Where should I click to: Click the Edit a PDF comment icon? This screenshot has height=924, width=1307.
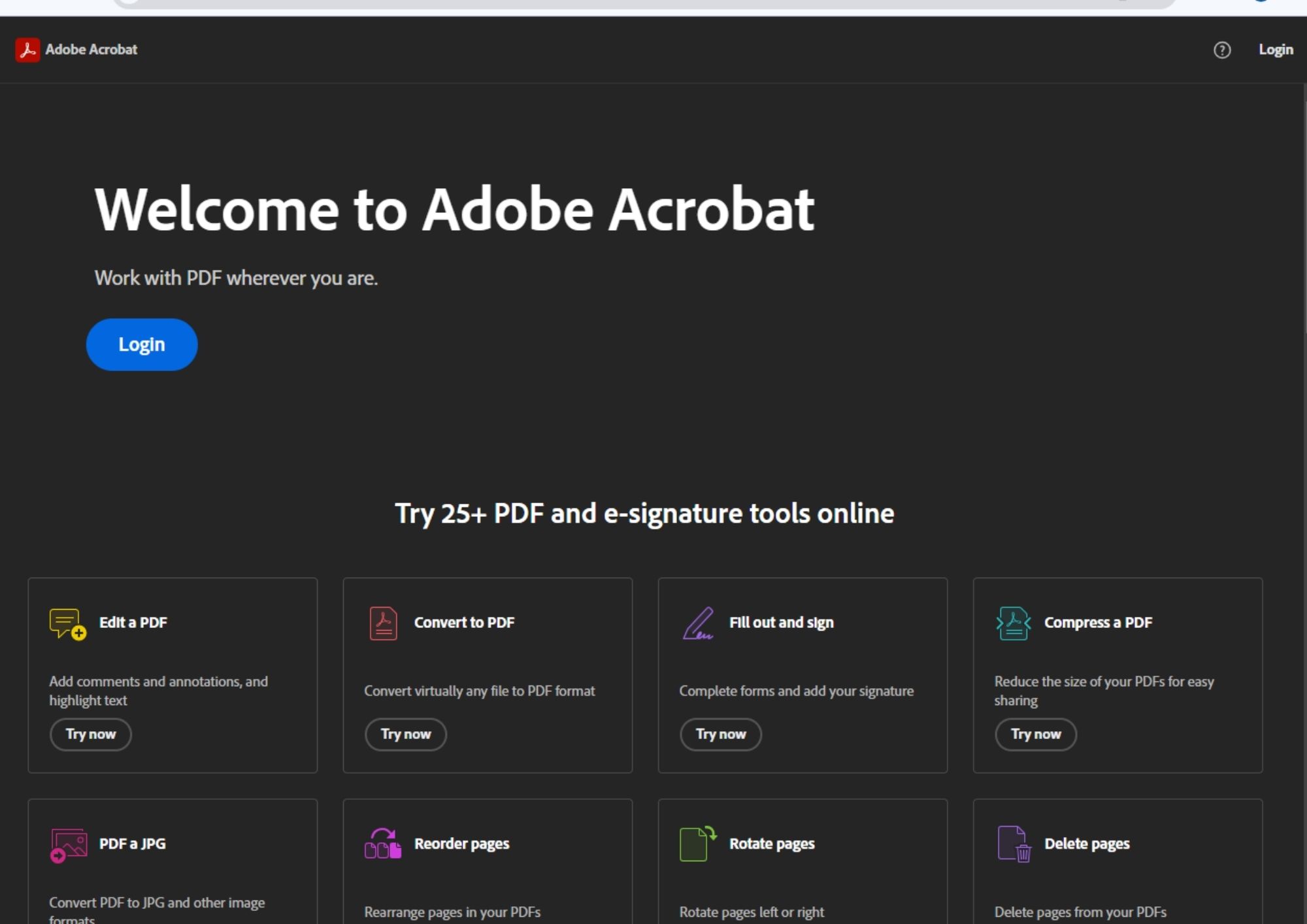[67, 624]
